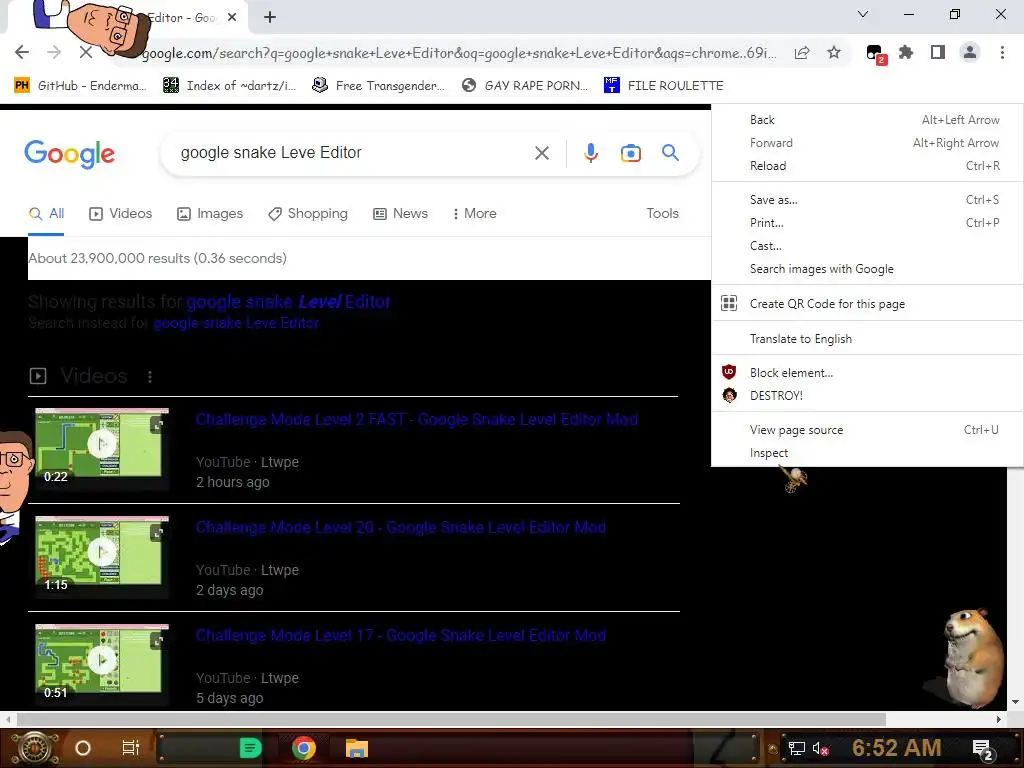Click the browser address bar URL
This screenshot has width=1024, height=768.
coord(457,53)
